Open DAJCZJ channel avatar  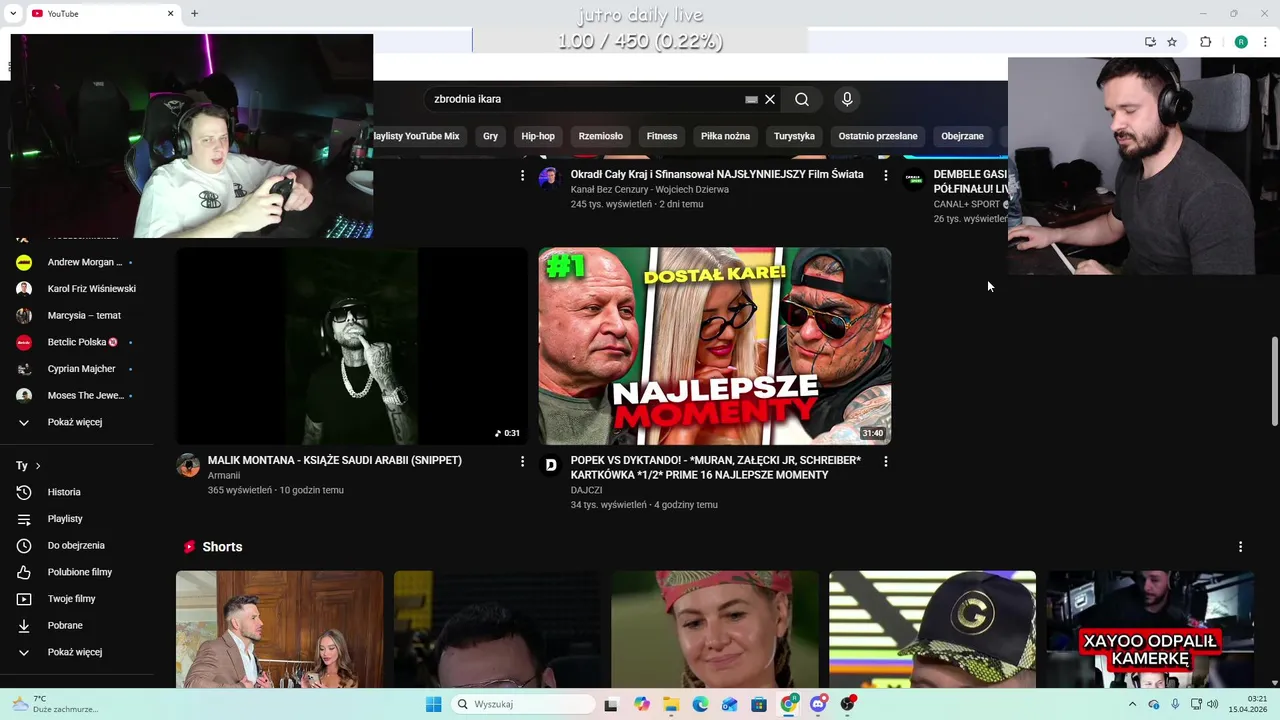(x=550, y=465)
